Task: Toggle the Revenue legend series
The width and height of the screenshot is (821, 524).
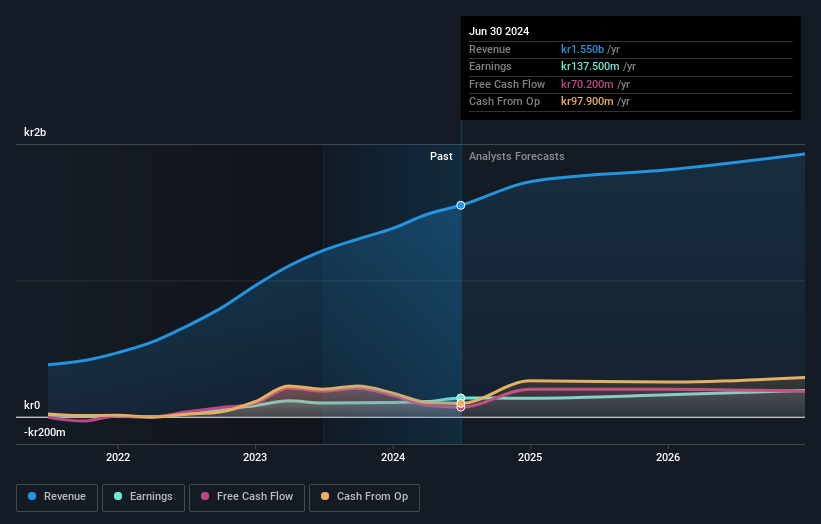Action: tap(57, 497)
